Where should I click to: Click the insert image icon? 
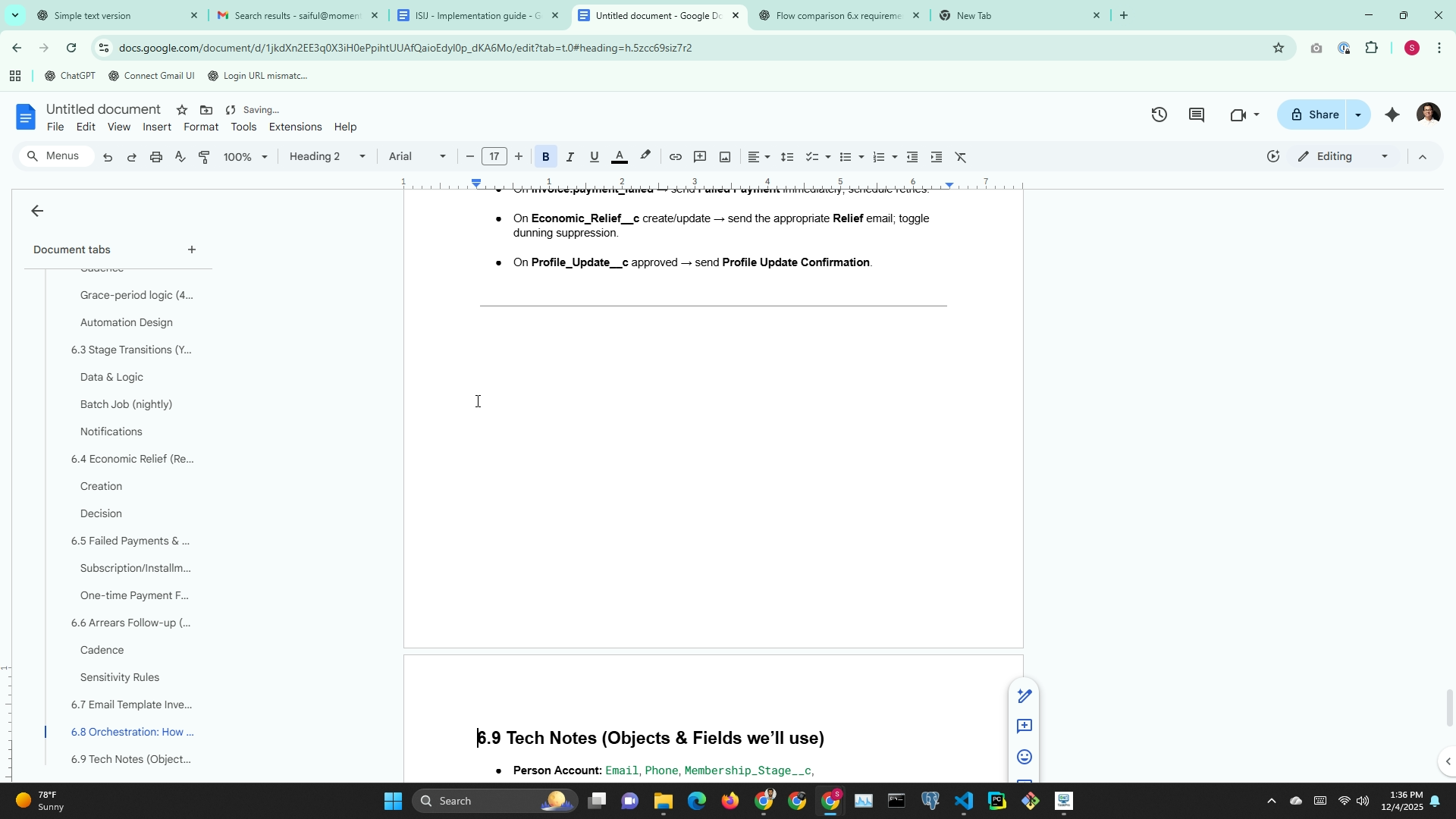(725, 157)
